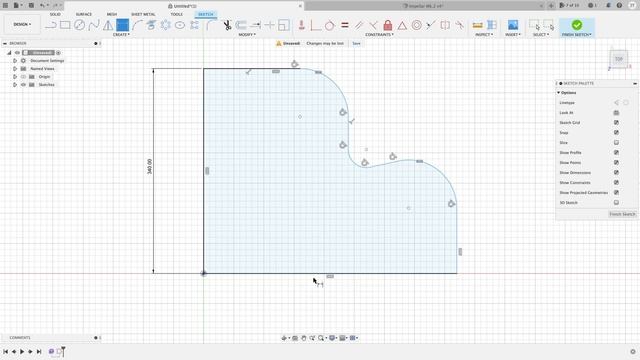Toggle the Show Constraints checkbox
This screenshot has height=360, width=640.
pos(616,182)
